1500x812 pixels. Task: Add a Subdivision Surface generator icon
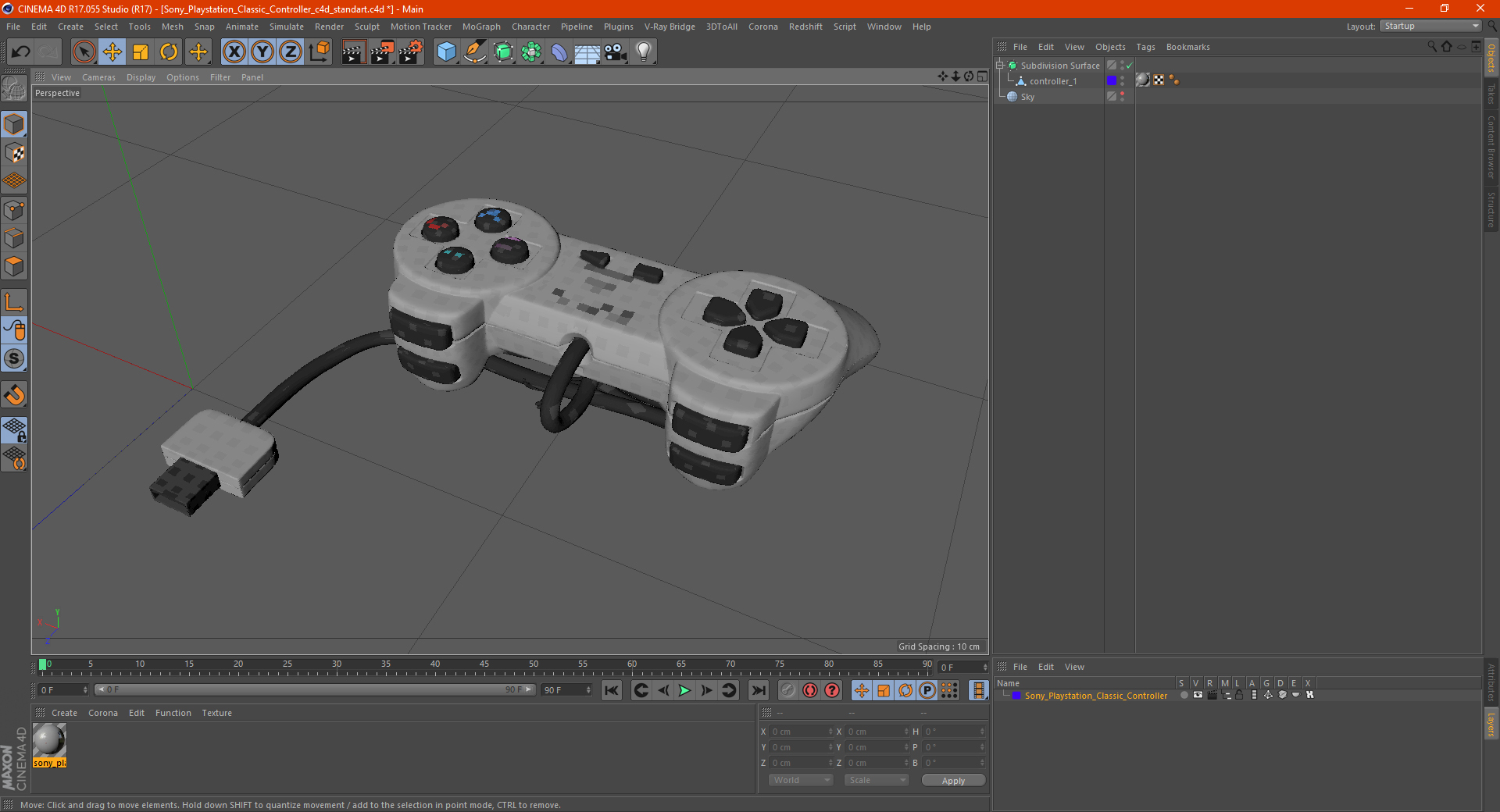pos(503,52)
